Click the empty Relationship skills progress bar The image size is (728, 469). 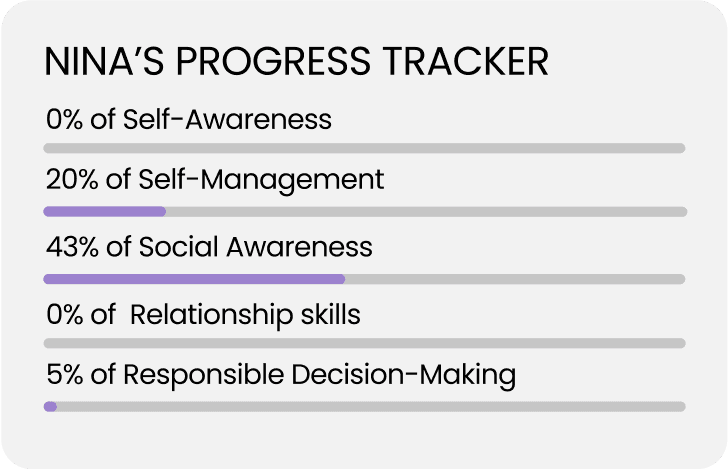365,343
